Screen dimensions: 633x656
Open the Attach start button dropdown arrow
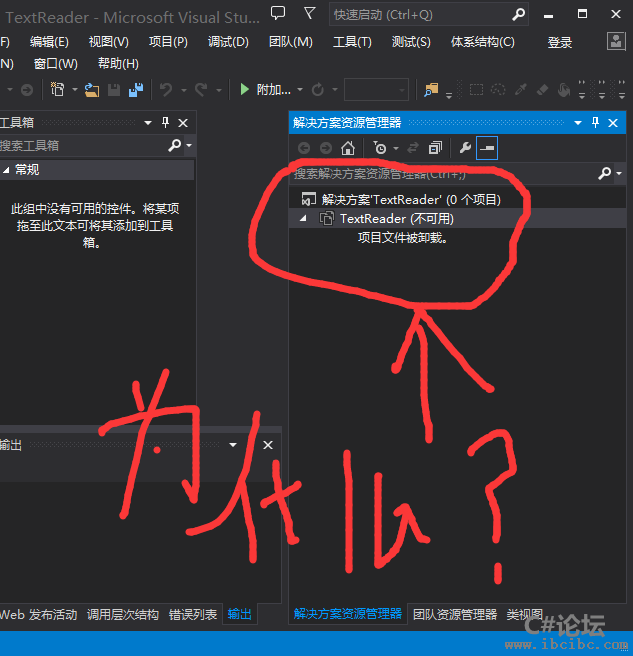pyautogui.click(x=300, y=90)
